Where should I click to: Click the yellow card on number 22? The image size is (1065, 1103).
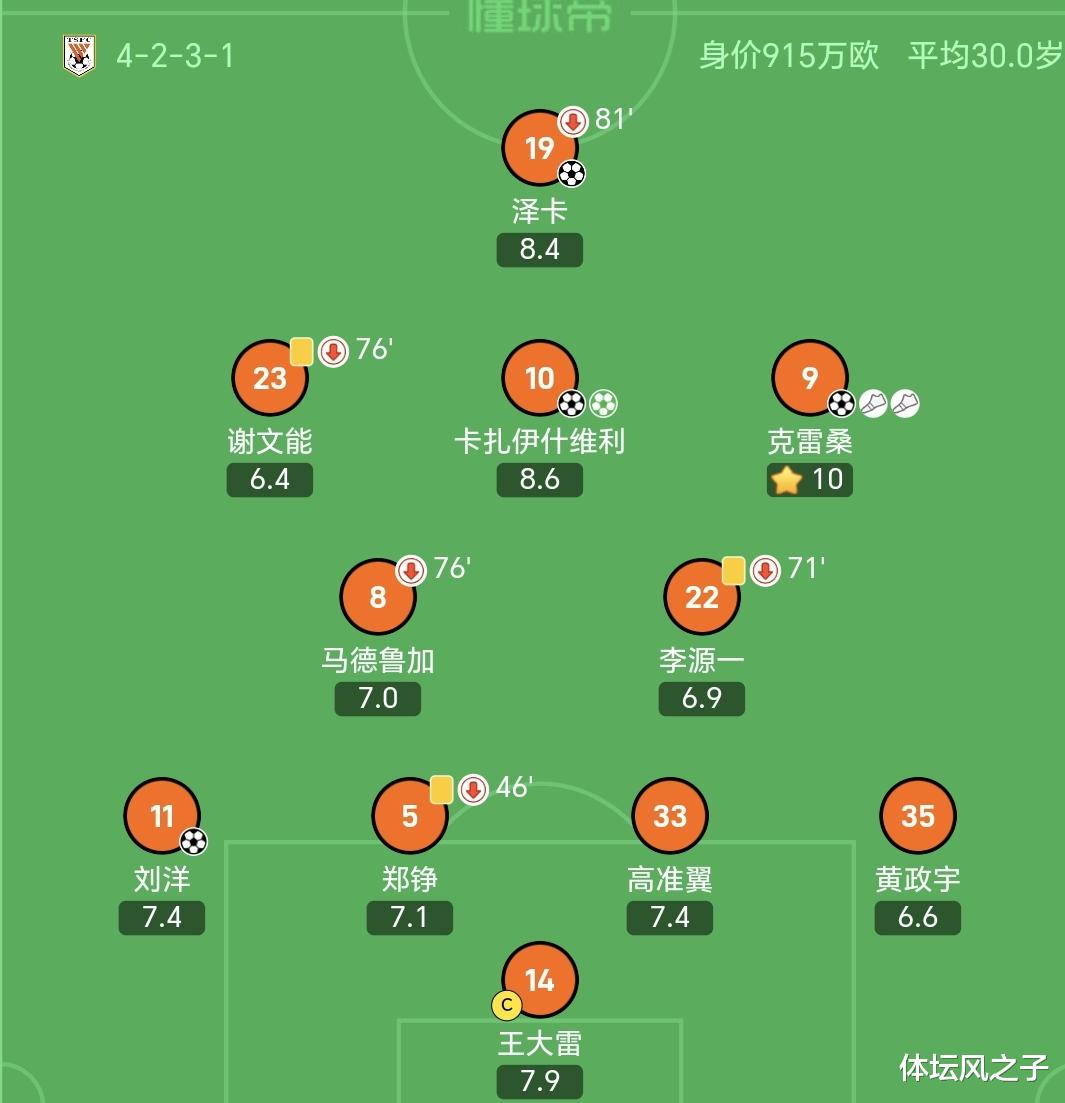[x=733, y=570]
